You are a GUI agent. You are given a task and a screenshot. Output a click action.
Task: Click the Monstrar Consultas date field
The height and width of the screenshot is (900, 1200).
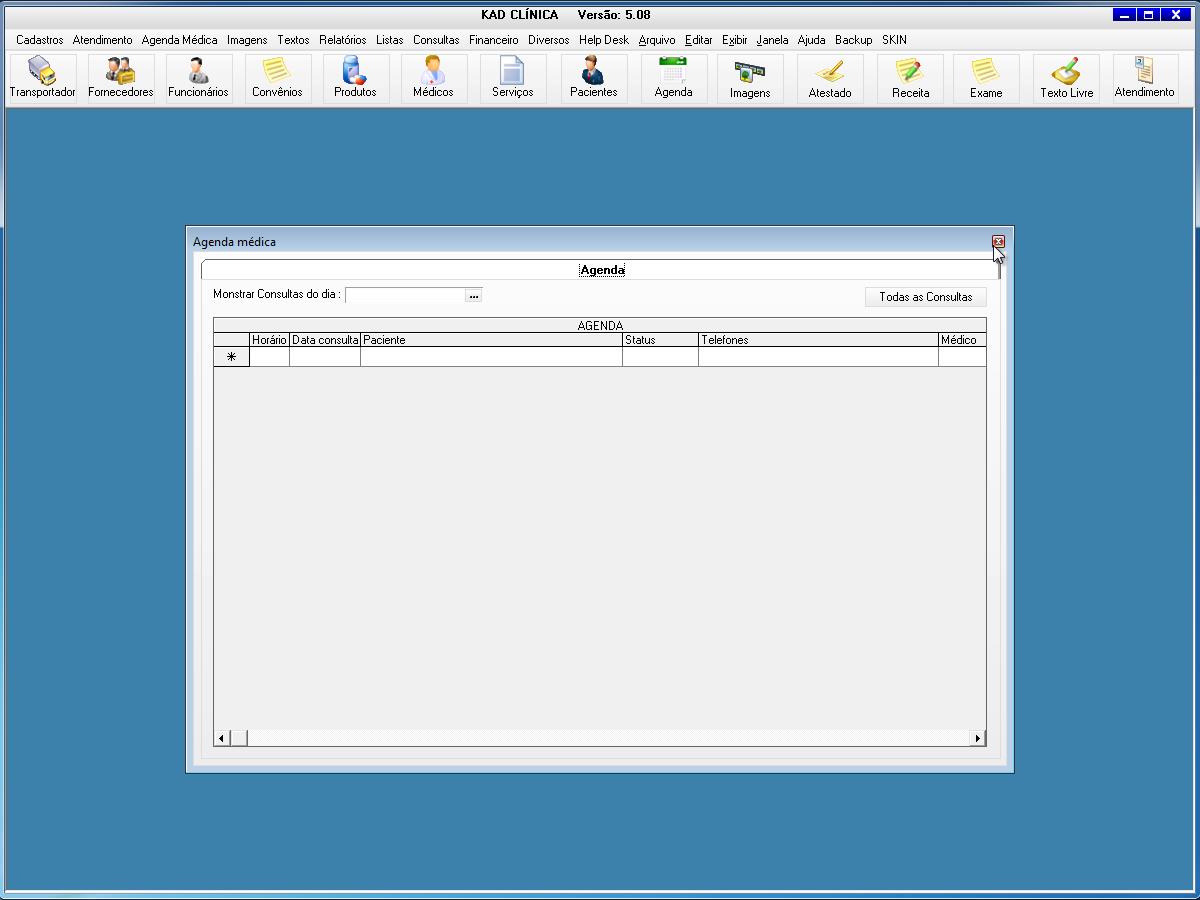405,296
